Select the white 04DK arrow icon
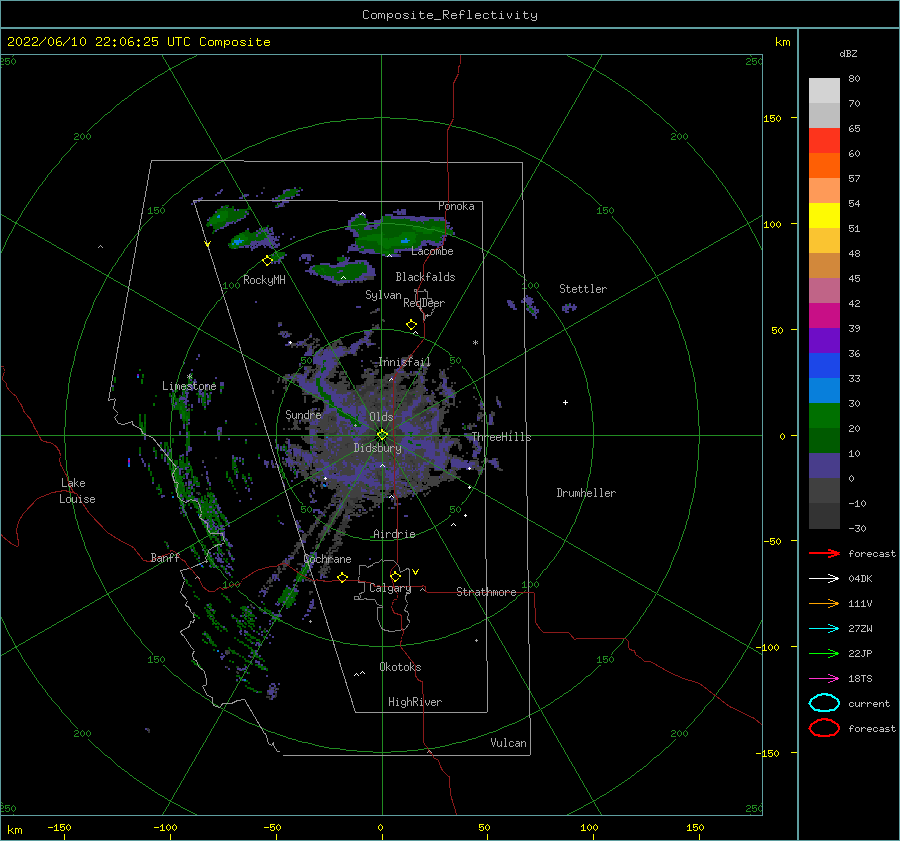The height and width of the screenshot is (841, 900). [824, 579]
